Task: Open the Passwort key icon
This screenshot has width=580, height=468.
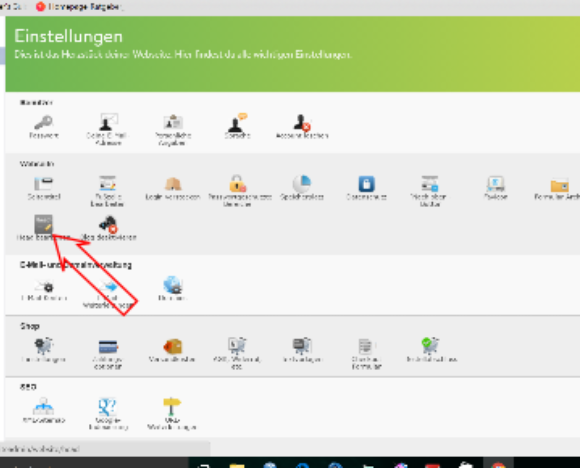Action: click(x=44, y=122)
